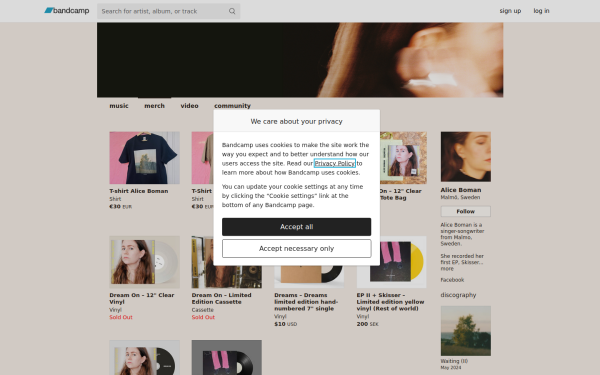600x375 pixels.
Task: Switch to the music tab
Action: pyautogui.click(x=119, y=106)
